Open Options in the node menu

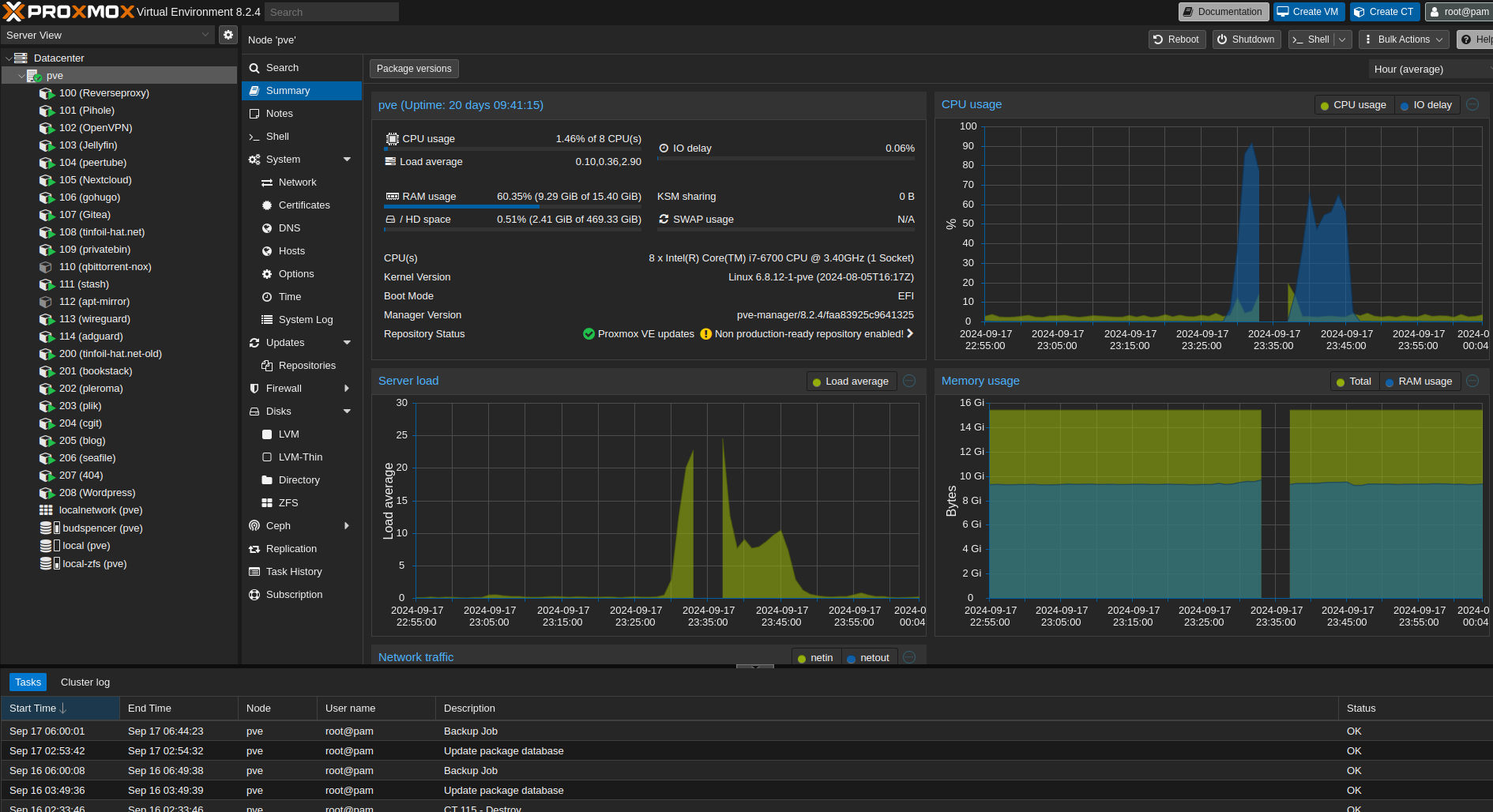[x=302, y=274]
